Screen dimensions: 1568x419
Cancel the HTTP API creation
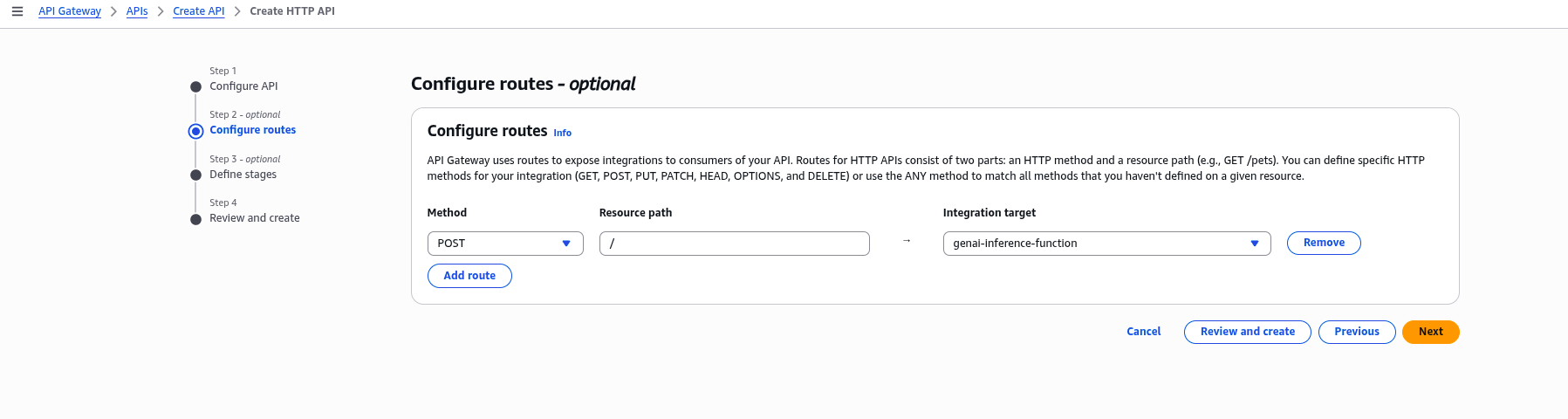point(1143,332)
